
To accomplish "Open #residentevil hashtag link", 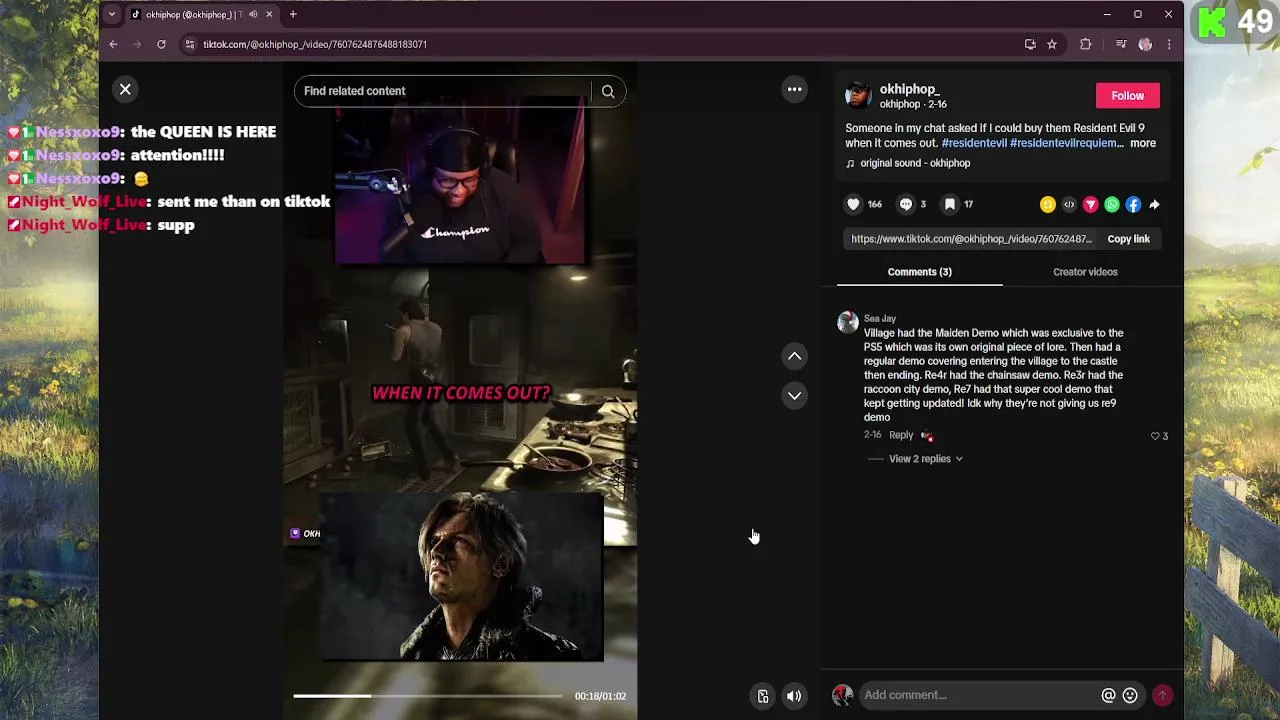I will point(974,143).
